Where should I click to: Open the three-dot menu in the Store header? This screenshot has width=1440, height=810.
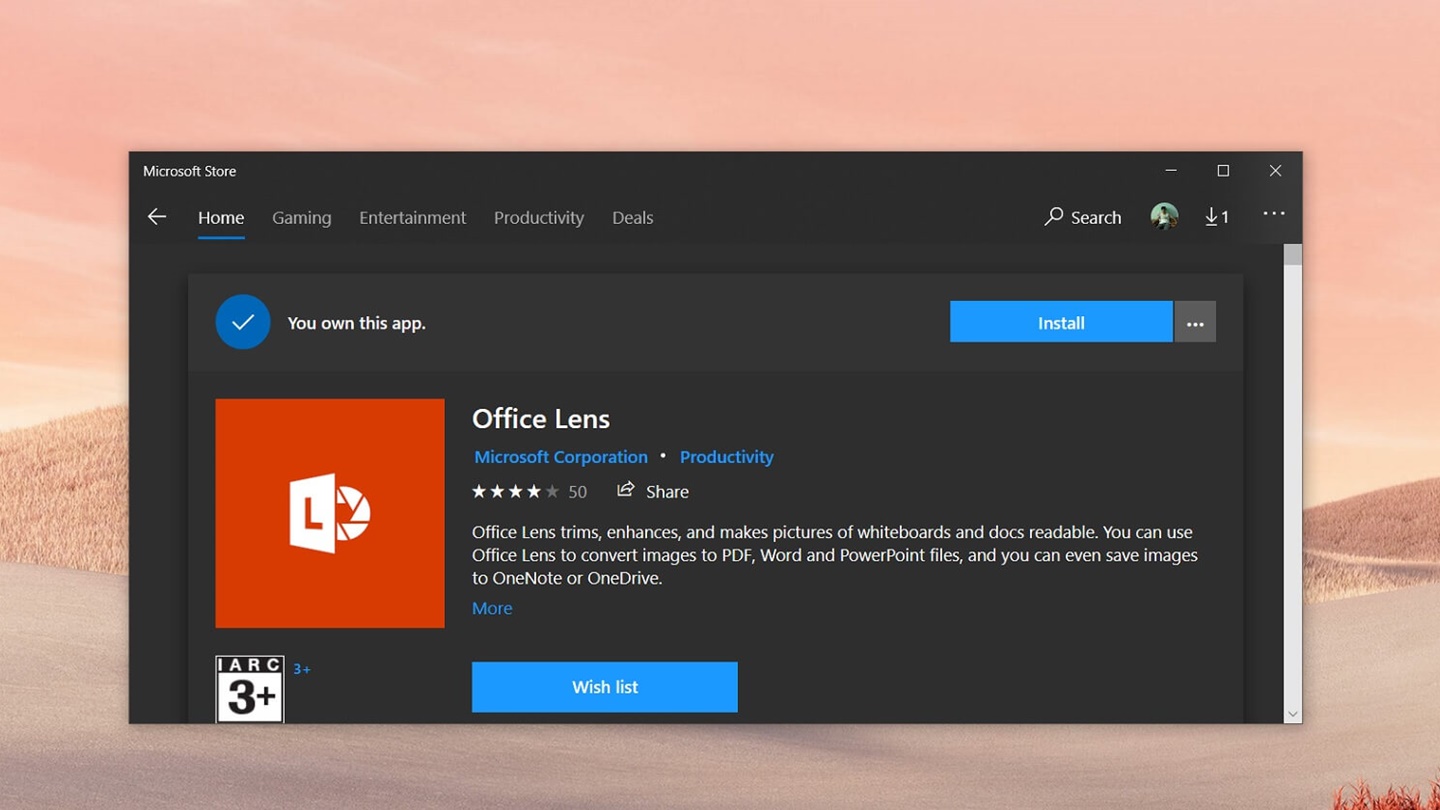point(1273,214)
